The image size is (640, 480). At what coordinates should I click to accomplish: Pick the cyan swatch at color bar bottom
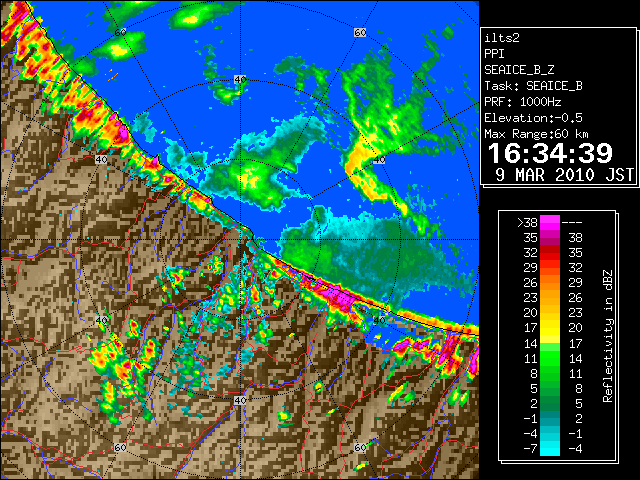click(x=550, y=449)
